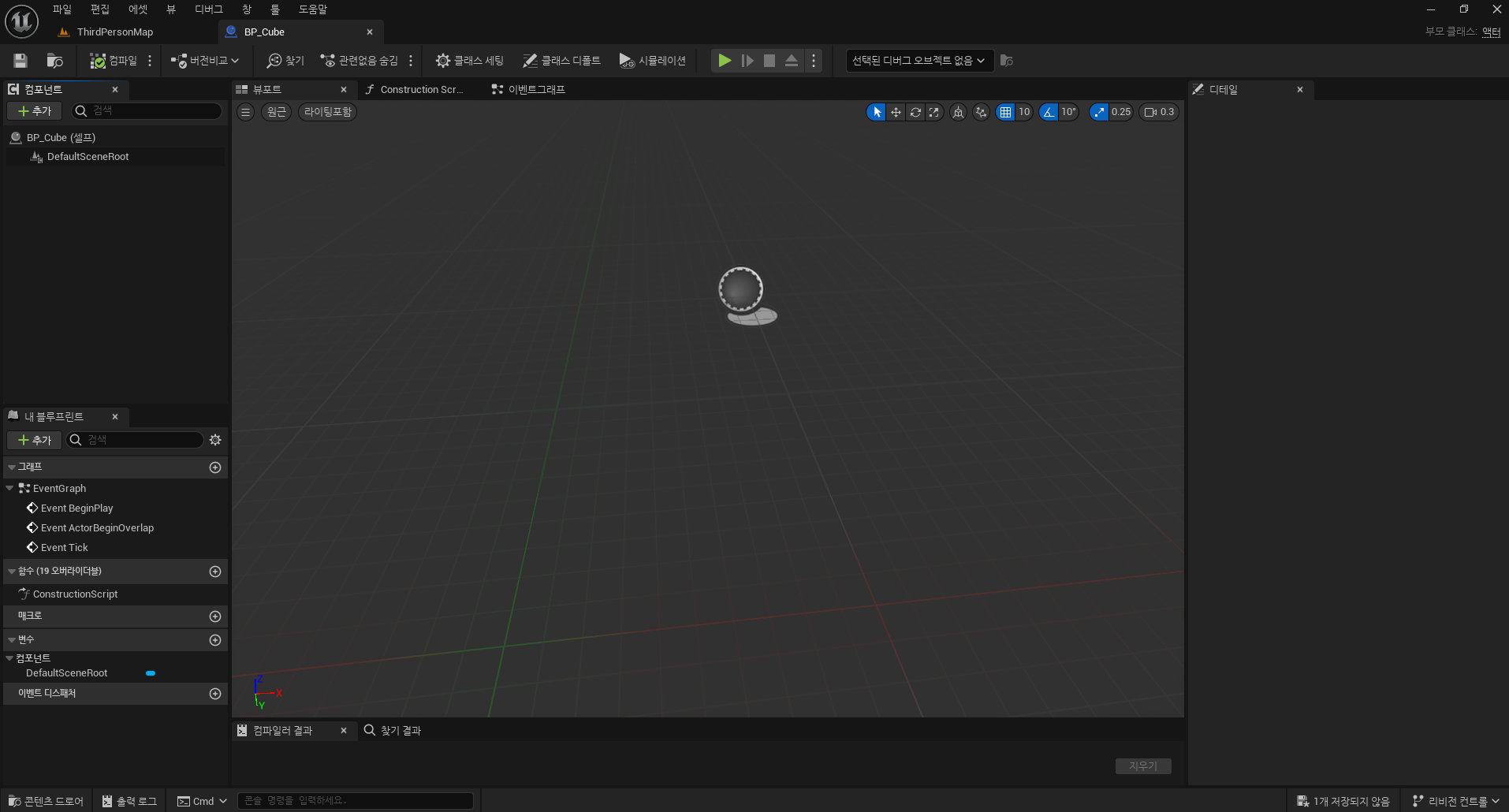The width and height of the screenshot is (1509, 812).
Task: Open the 원근 perspective view dropdown
Action: click(x=277, y=112)
